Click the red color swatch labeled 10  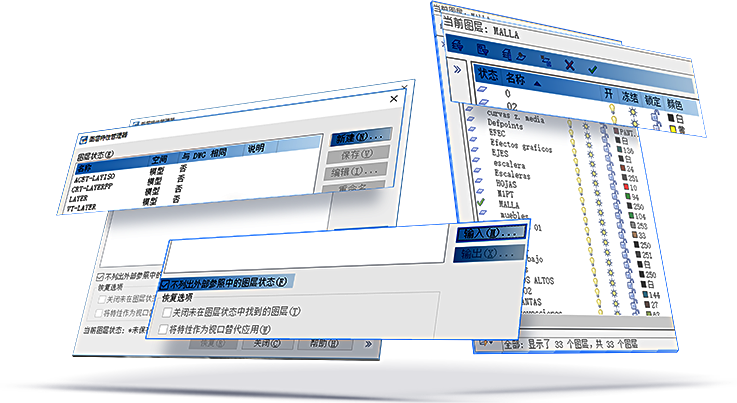click(x=626, y=187)
